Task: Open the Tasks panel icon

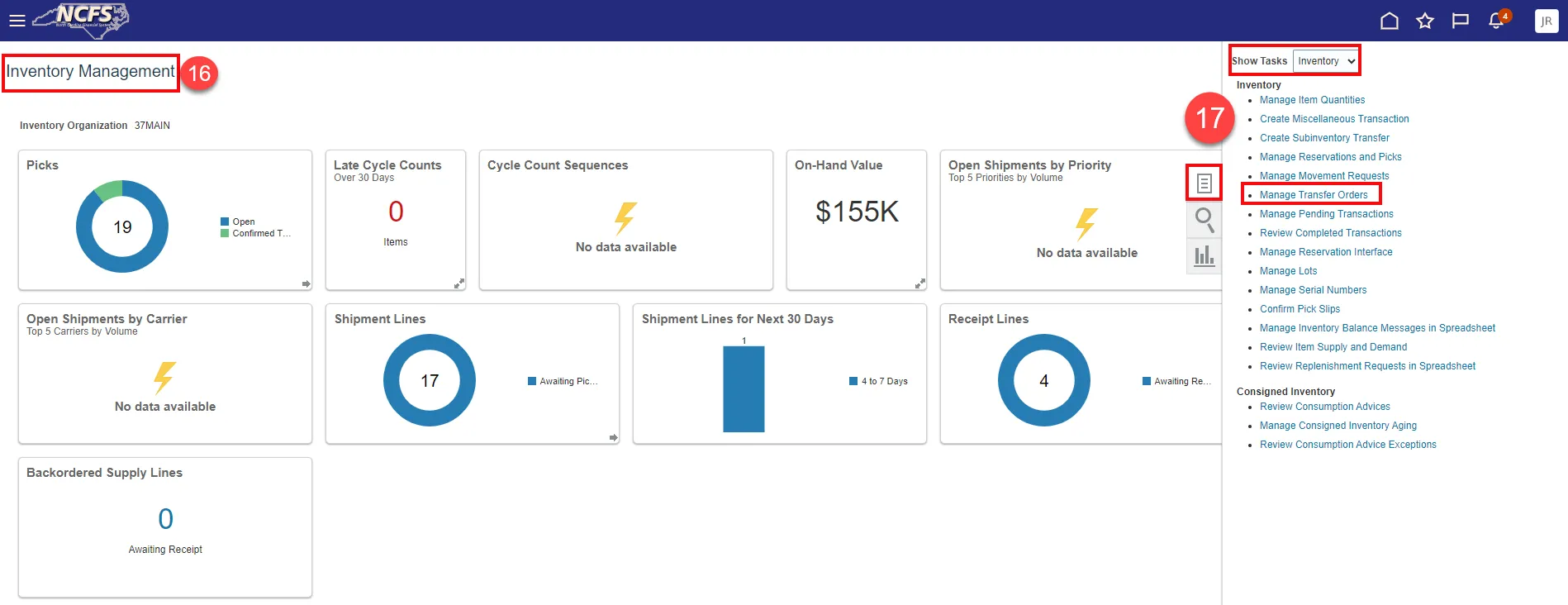Action: (x=1205, y=183)
